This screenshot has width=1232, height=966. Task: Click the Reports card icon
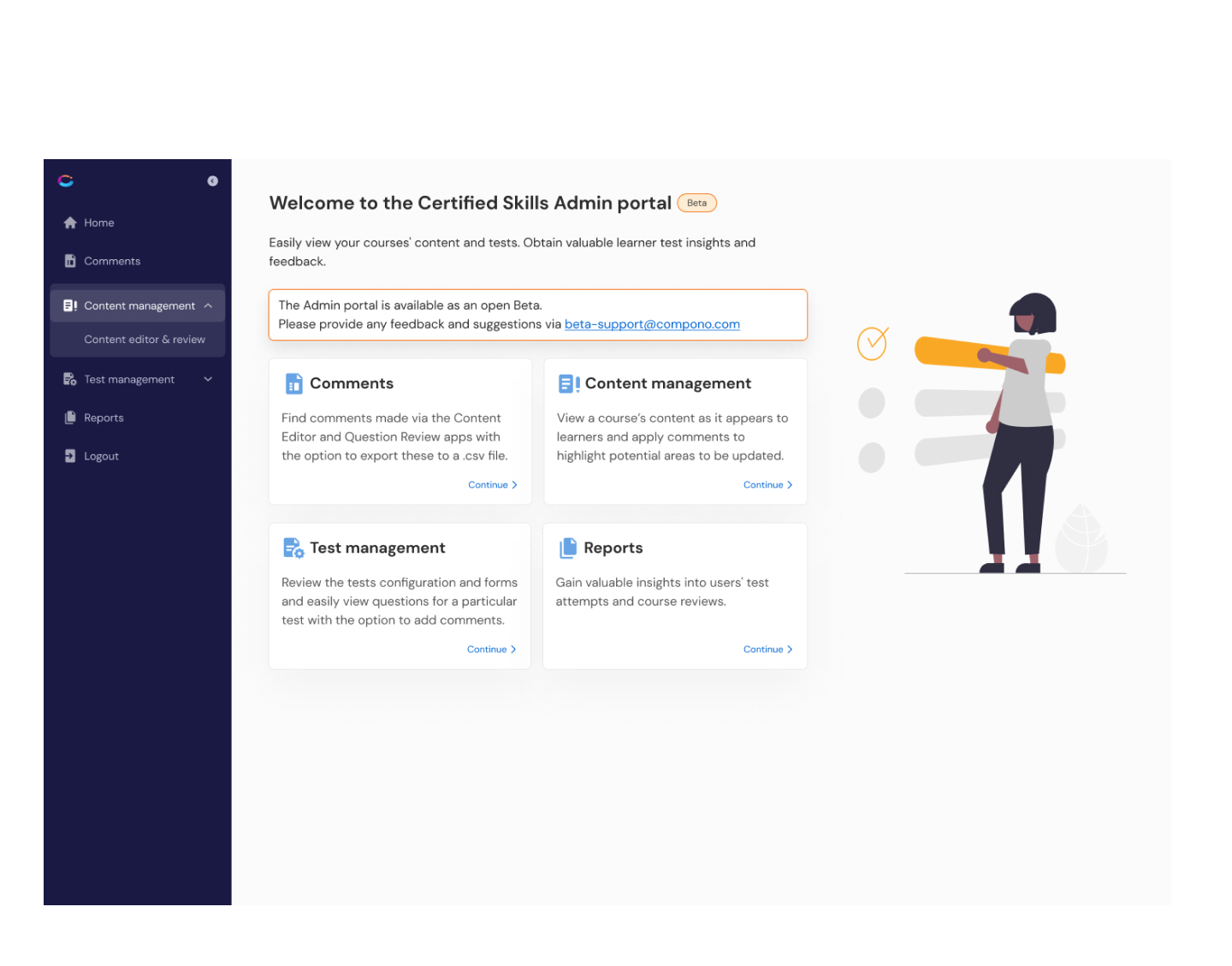(x=568, y=548)
